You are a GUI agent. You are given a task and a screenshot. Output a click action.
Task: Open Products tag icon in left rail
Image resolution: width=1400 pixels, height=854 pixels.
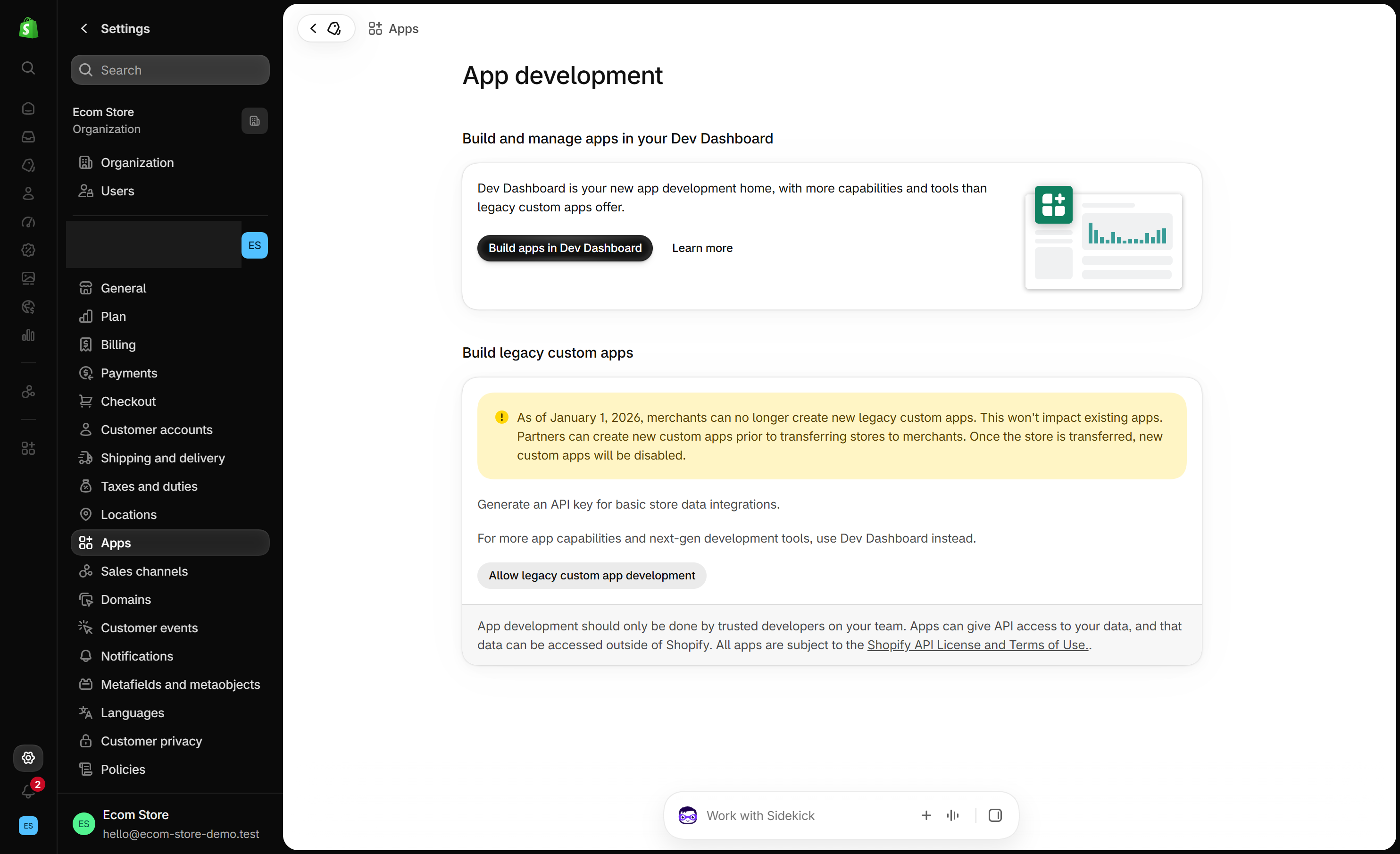coord(28,165)
